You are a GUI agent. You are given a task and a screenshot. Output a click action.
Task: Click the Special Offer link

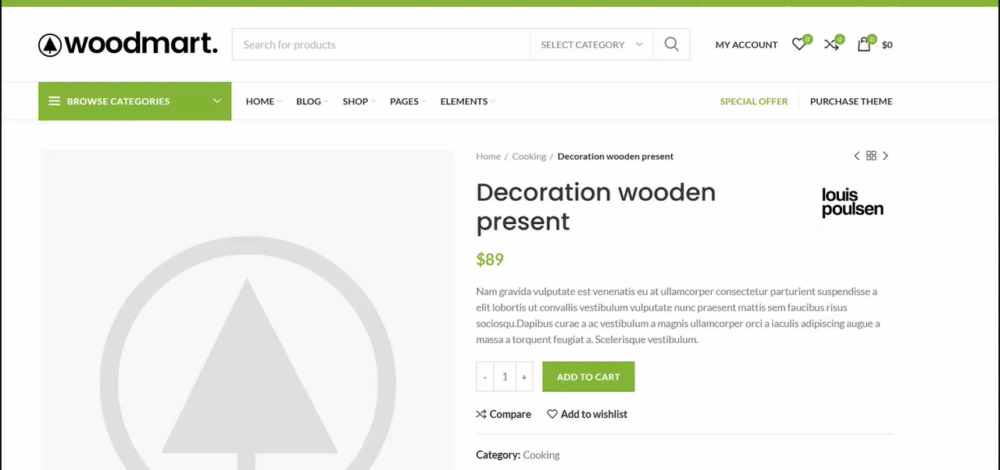754,101
